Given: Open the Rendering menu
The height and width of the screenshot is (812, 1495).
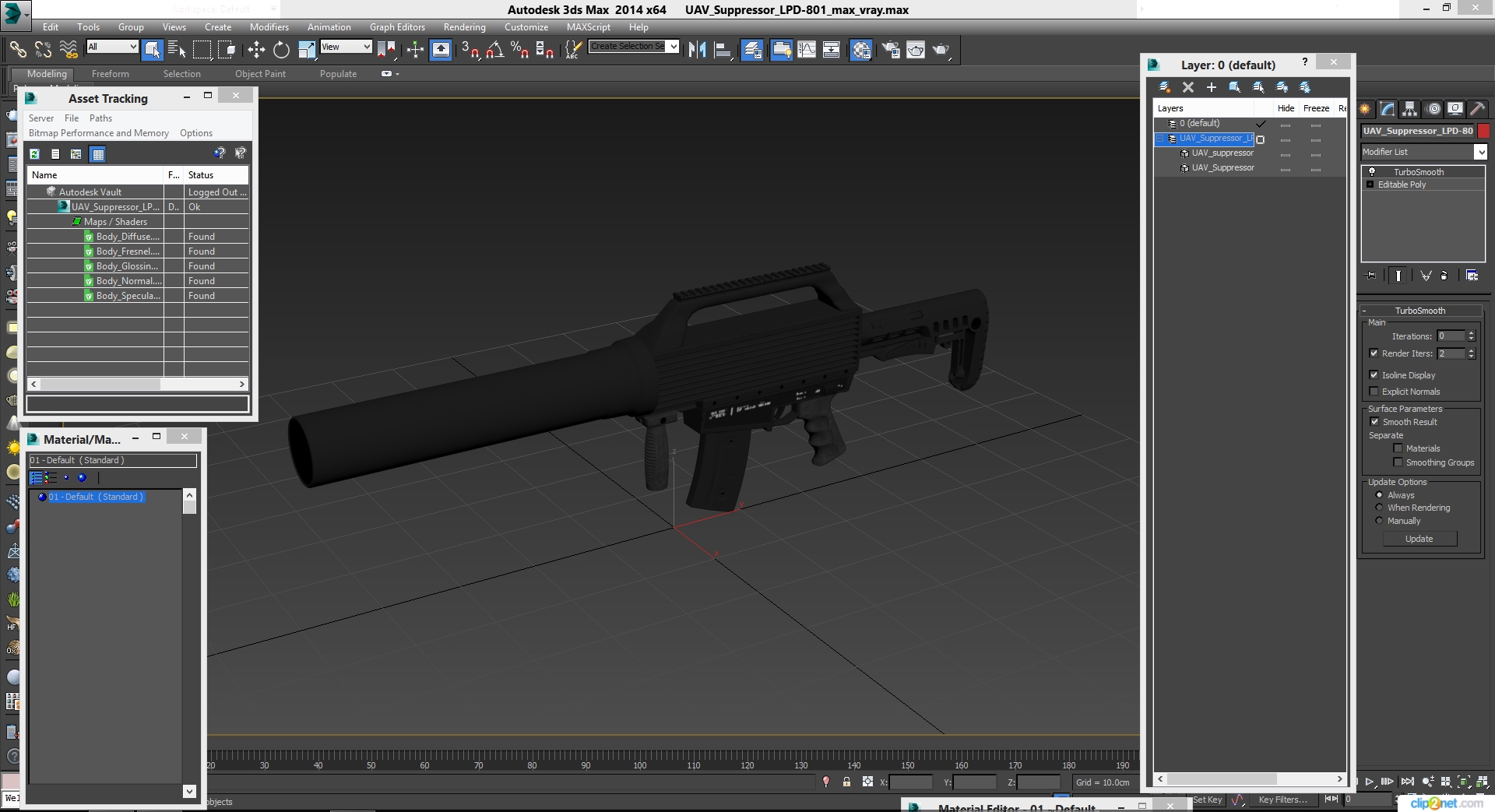Looking at the screenshot, I should (x=465, y=27).
